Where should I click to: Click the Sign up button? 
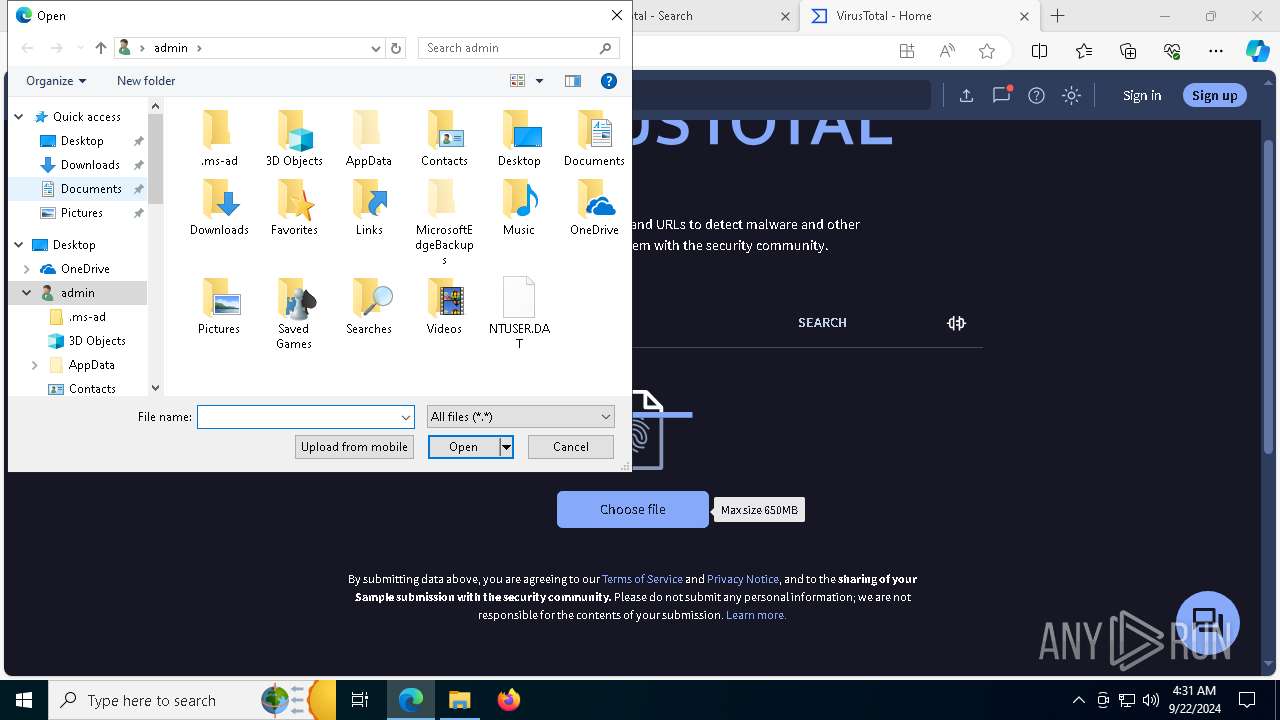coord(1215,95)
